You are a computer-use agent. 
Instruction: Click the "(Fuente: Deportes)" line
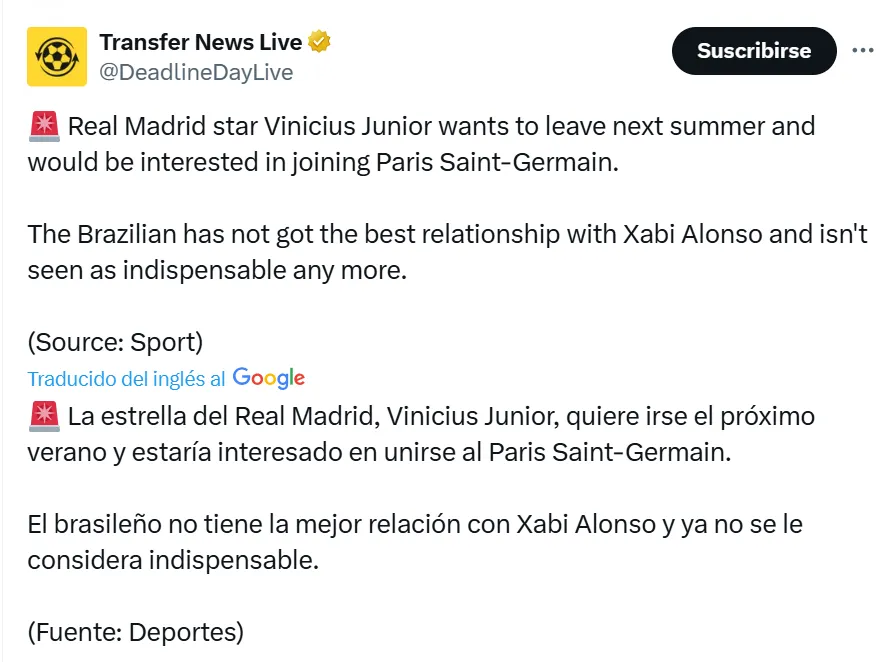(x=135, y=631)
